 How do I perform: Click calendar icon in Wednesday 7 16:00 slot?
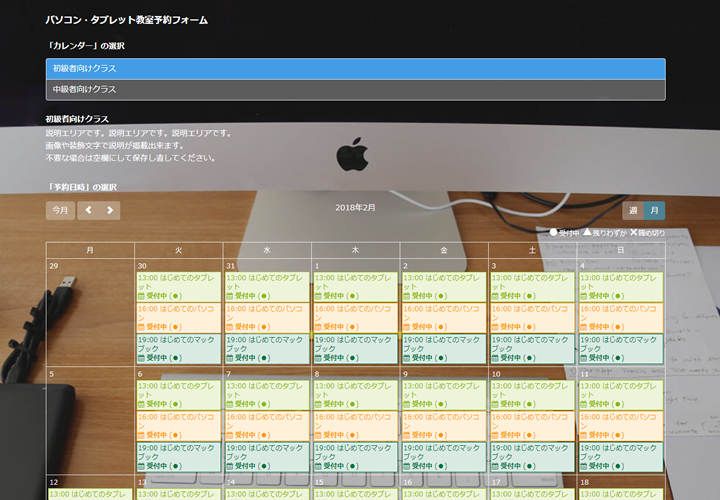pyautogui.click(x=230, y=435)
